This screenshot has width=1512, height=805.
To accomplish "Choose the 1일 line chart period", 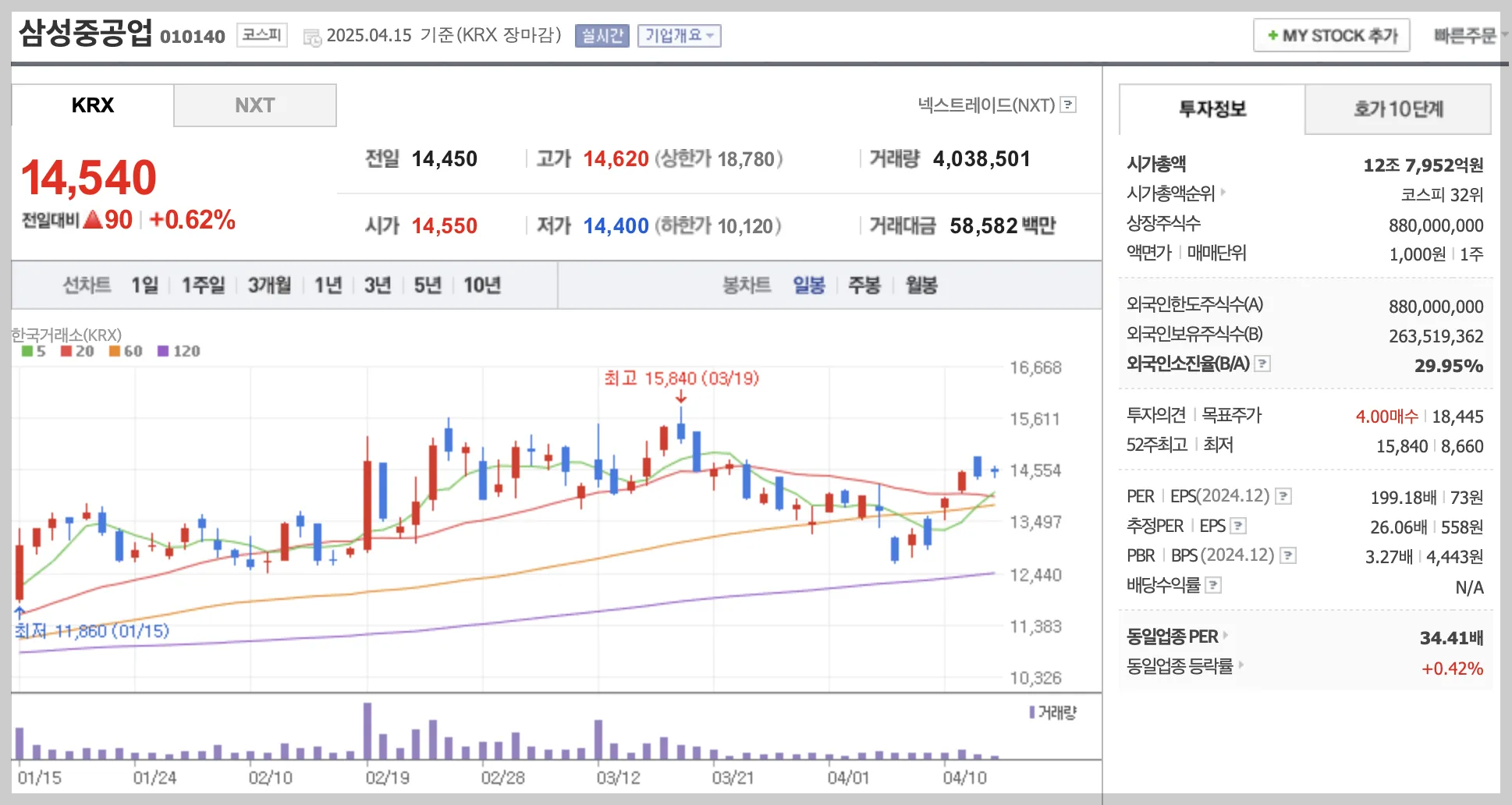I will tap(144, 285).
